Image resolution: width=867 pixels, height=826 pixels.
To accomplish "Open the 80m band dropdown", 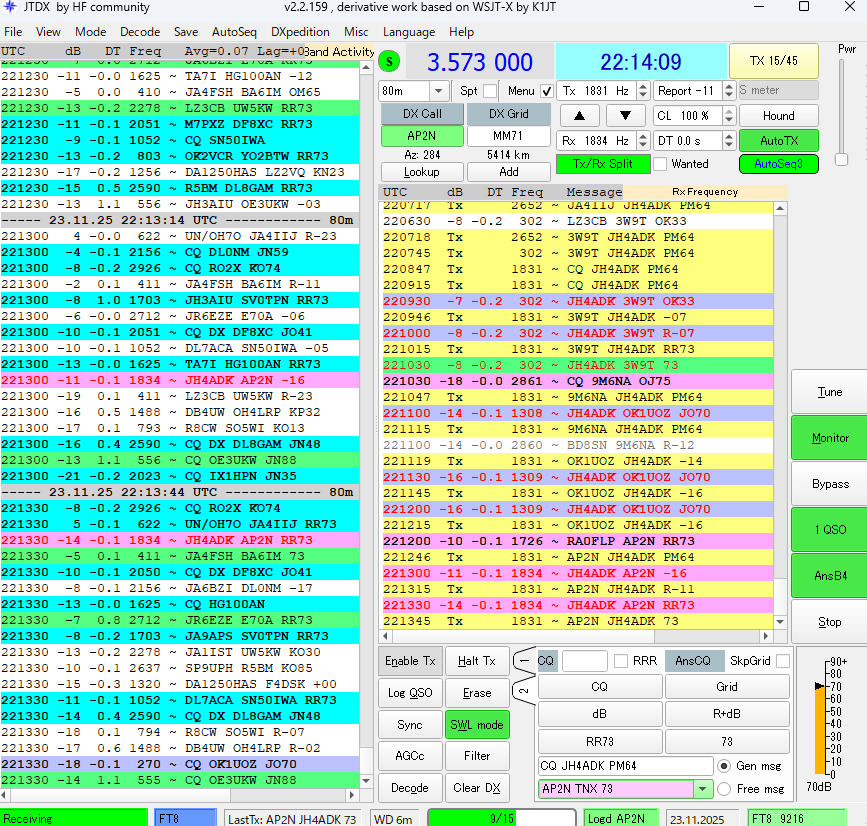I will click(x=438, y=91).
